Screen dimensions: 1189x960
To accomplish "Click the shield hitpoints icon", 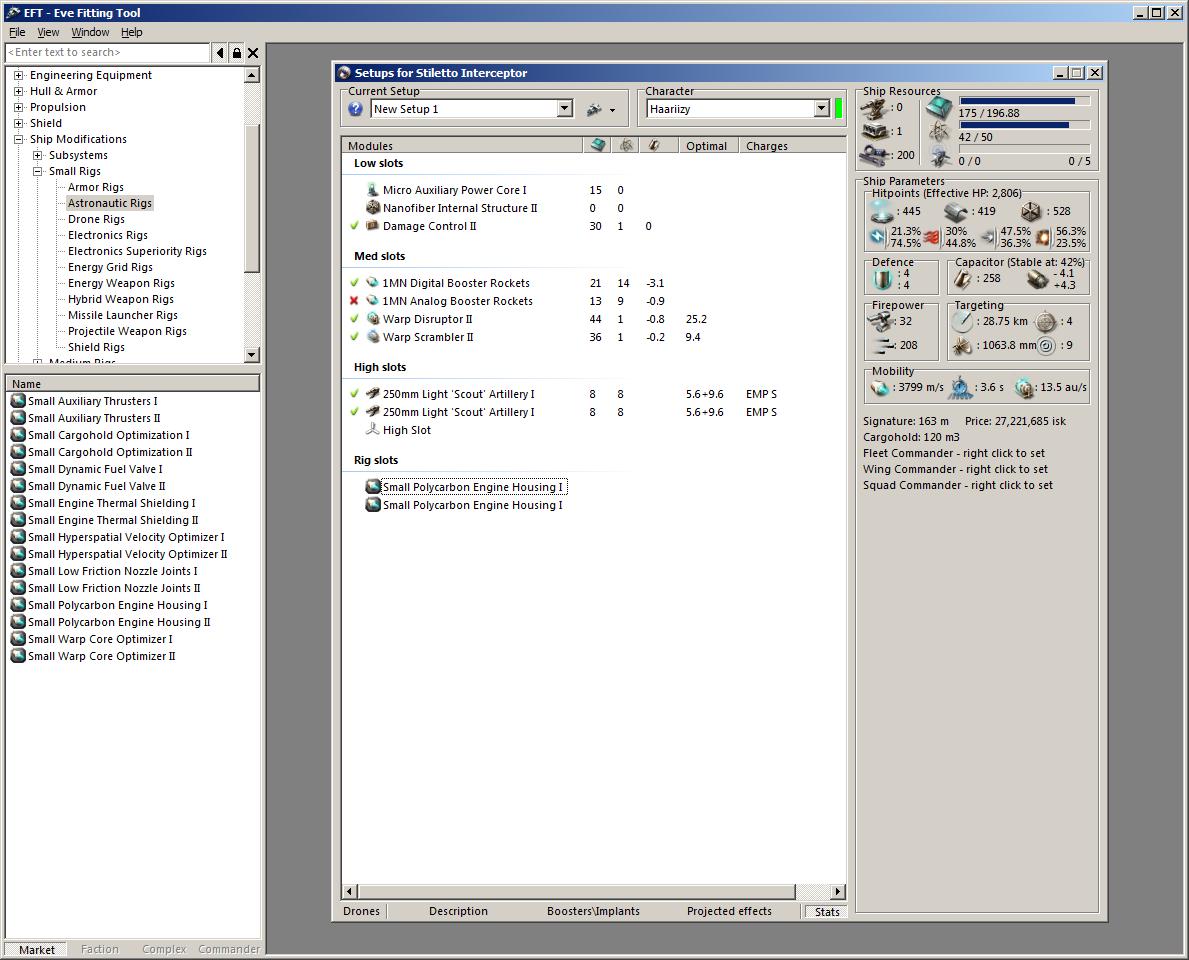I will pos(881,212).
